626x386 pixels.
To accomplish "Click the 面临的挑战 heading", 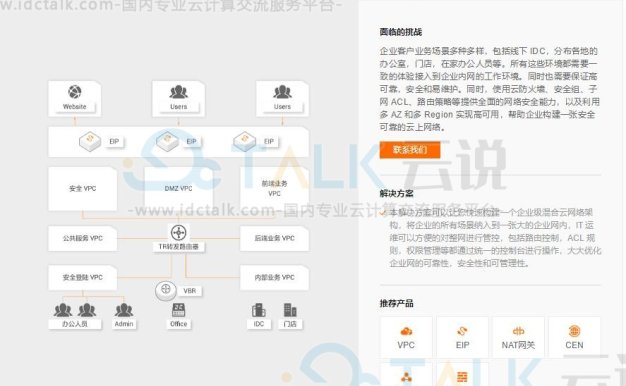I will tap(401, 32).
